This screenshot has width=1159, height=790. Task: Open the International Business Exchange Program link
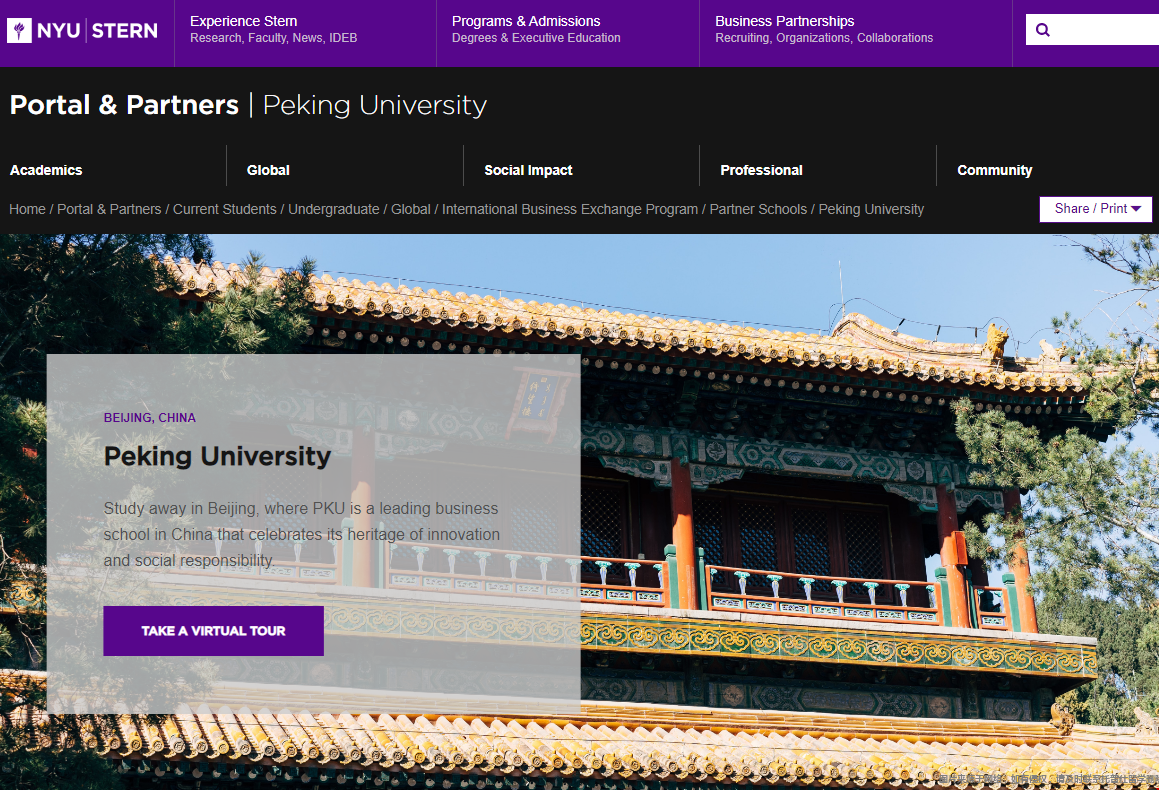tap(570, 209)
